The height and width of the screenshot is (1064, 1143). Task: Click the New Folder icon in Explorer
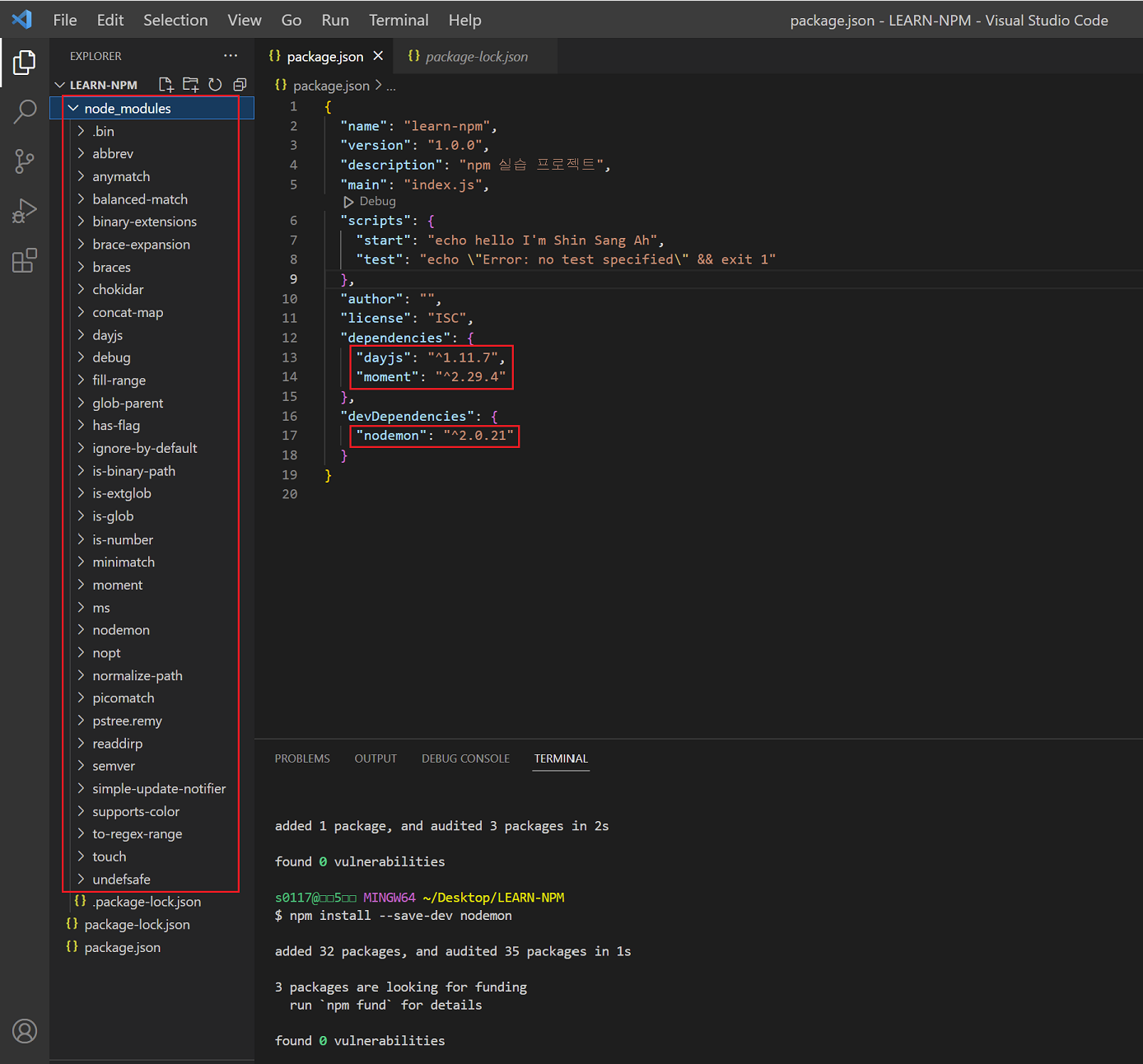point(191,84)
